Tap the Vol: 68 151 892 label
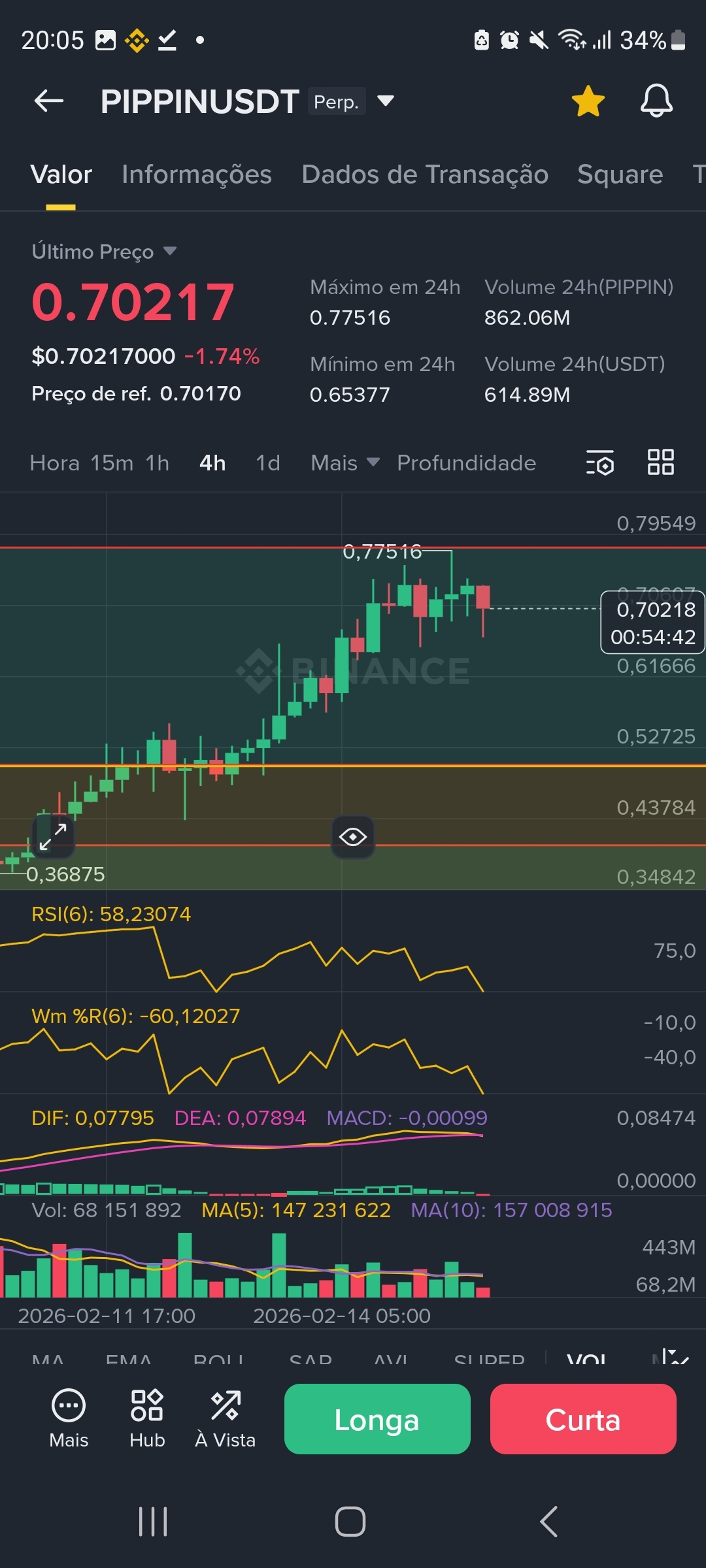706x1568 pixels. 107,1210
